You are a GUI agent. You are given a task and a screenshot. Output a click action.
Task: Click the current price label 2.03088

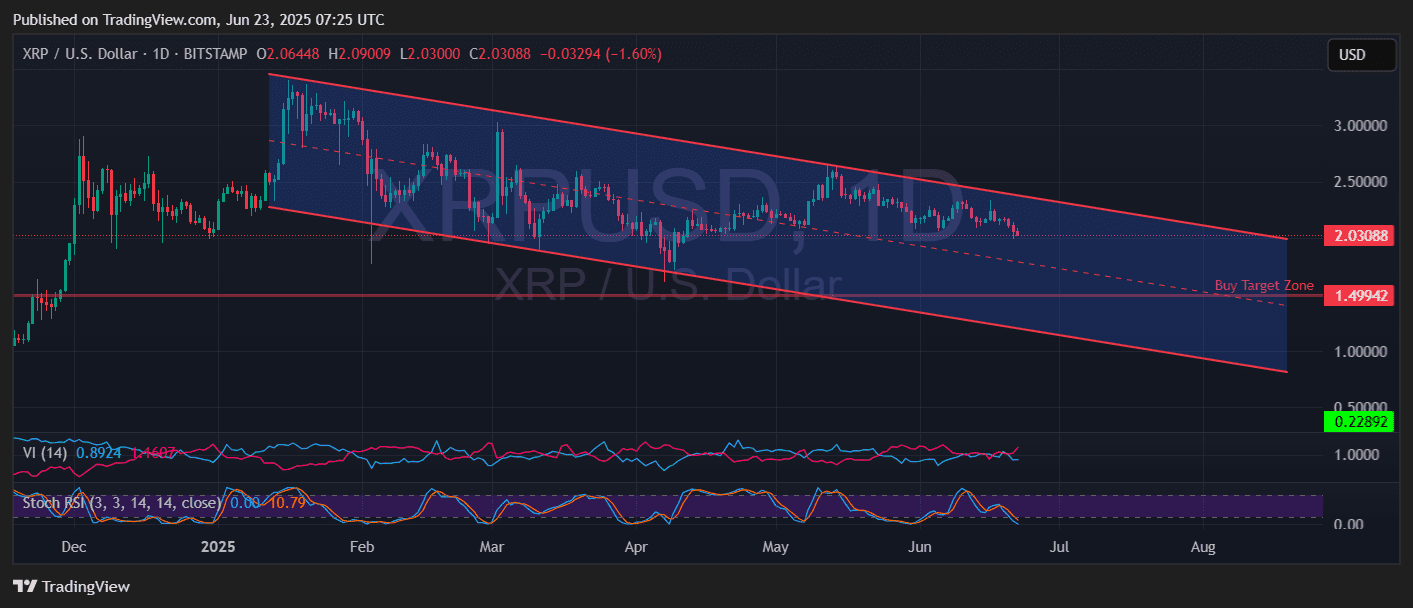tap(1361, 235)
